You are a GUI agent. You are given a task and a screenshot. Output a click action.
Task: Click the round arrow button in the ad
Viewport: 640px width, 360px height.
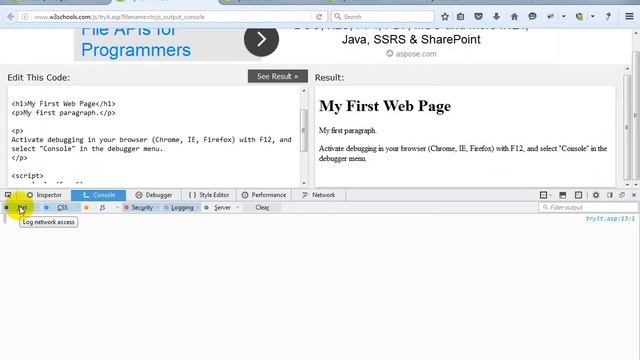click(262, 39)
